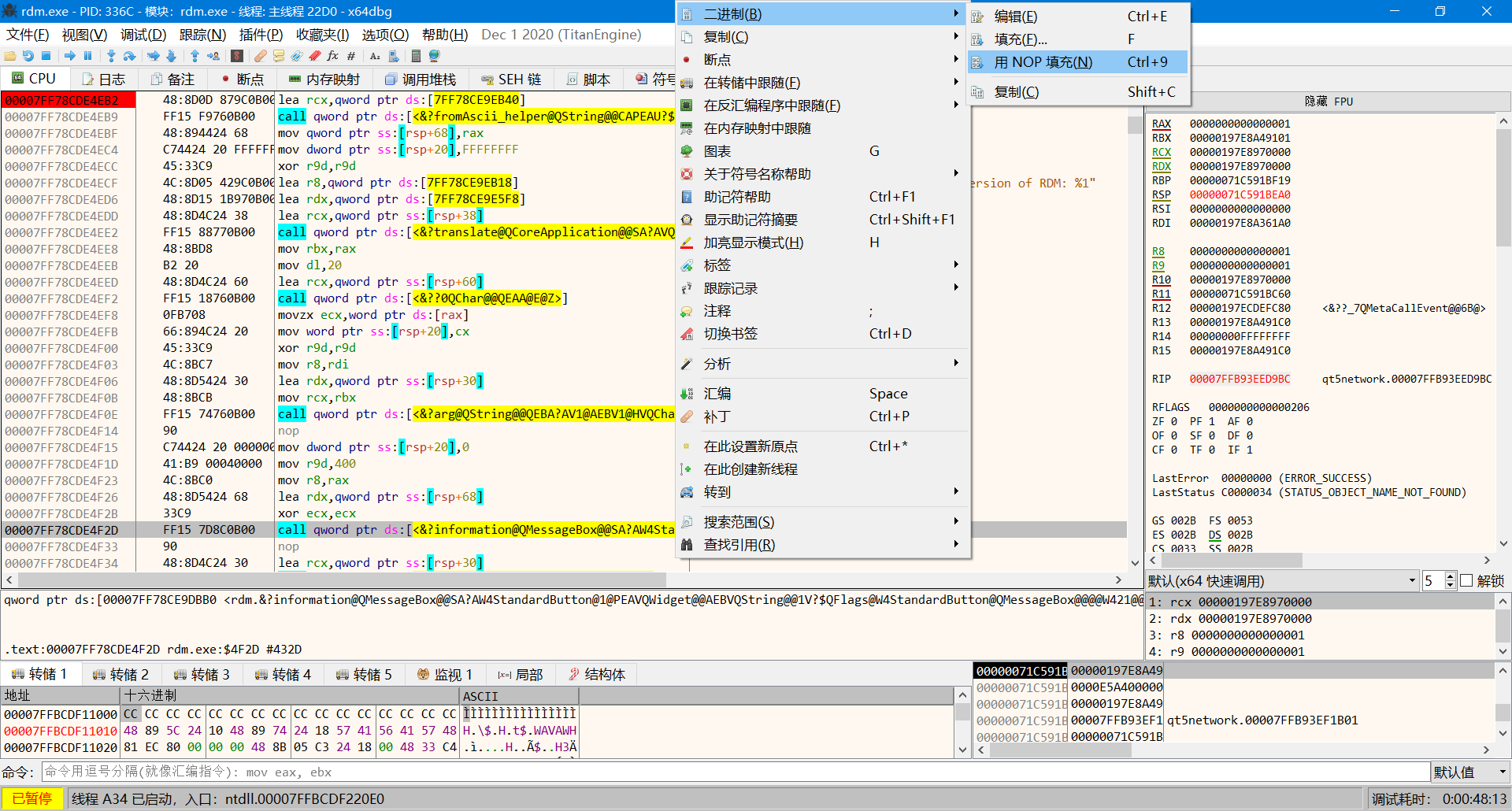The image size is (1512, 811).
Task: Click the Stop (blue square) toolbar icon
Action: [x=46, y=56]
